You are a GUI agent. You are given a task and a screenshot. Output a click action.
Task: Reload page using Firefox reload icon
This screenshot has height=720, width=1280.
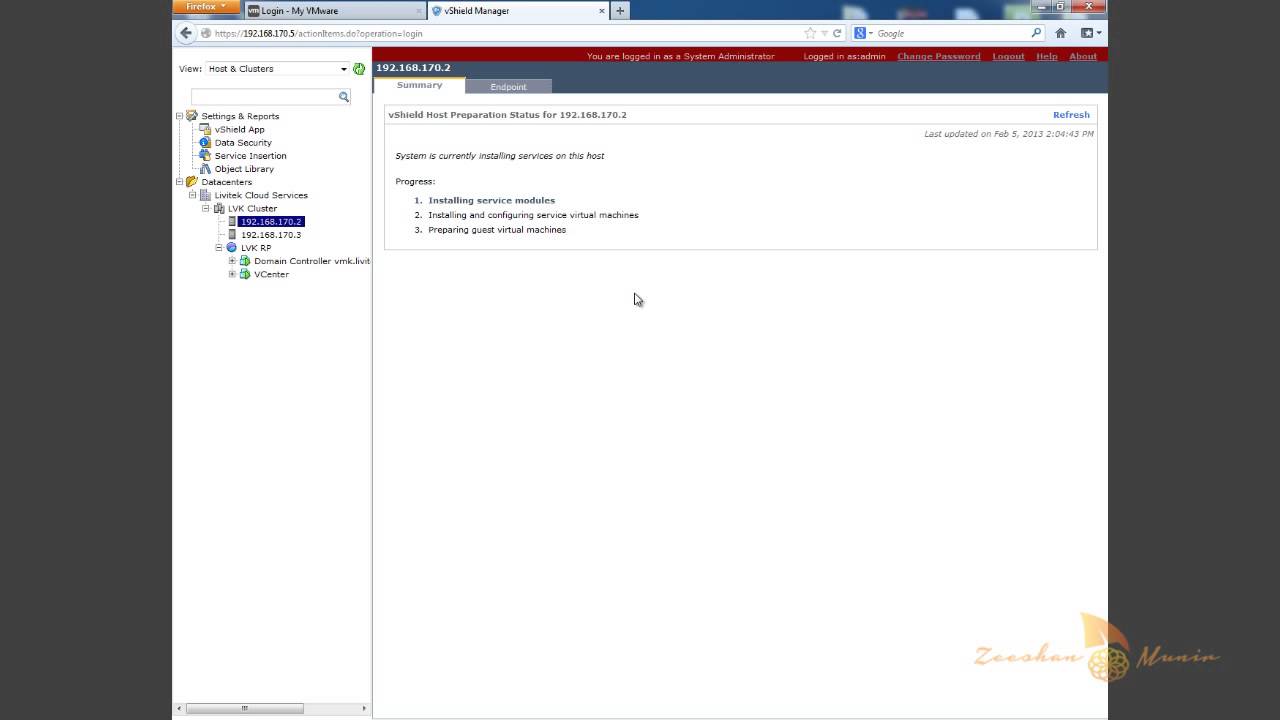(837, 33)
